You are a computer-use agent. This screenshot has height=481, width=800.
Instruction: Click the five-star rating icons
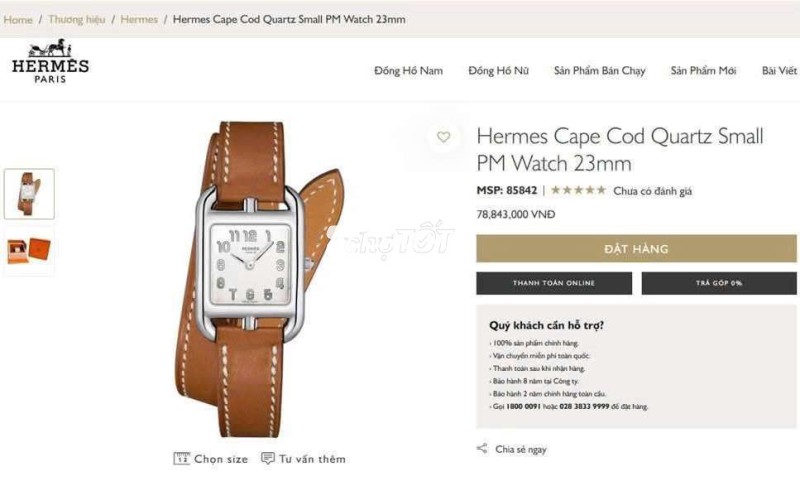coord(579,190)
